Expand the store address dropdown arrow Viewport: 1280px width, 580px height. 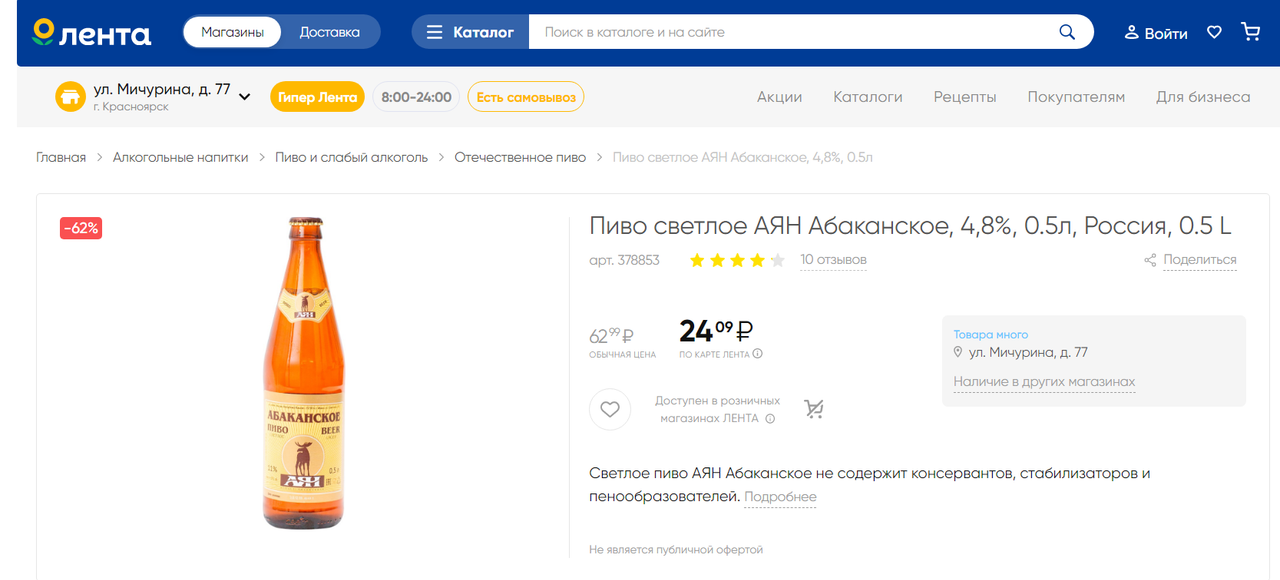point(245,97)
